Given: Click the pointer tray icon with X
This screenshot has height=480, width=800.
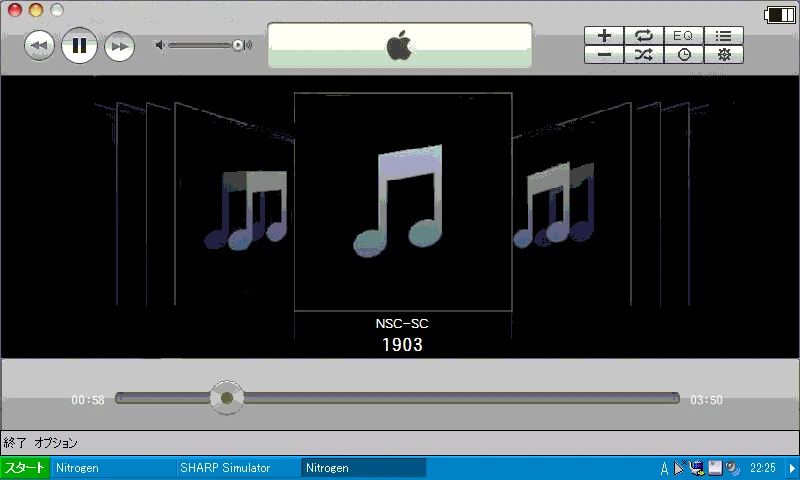Looking at the screenshot, I should [x=680, y=467].
